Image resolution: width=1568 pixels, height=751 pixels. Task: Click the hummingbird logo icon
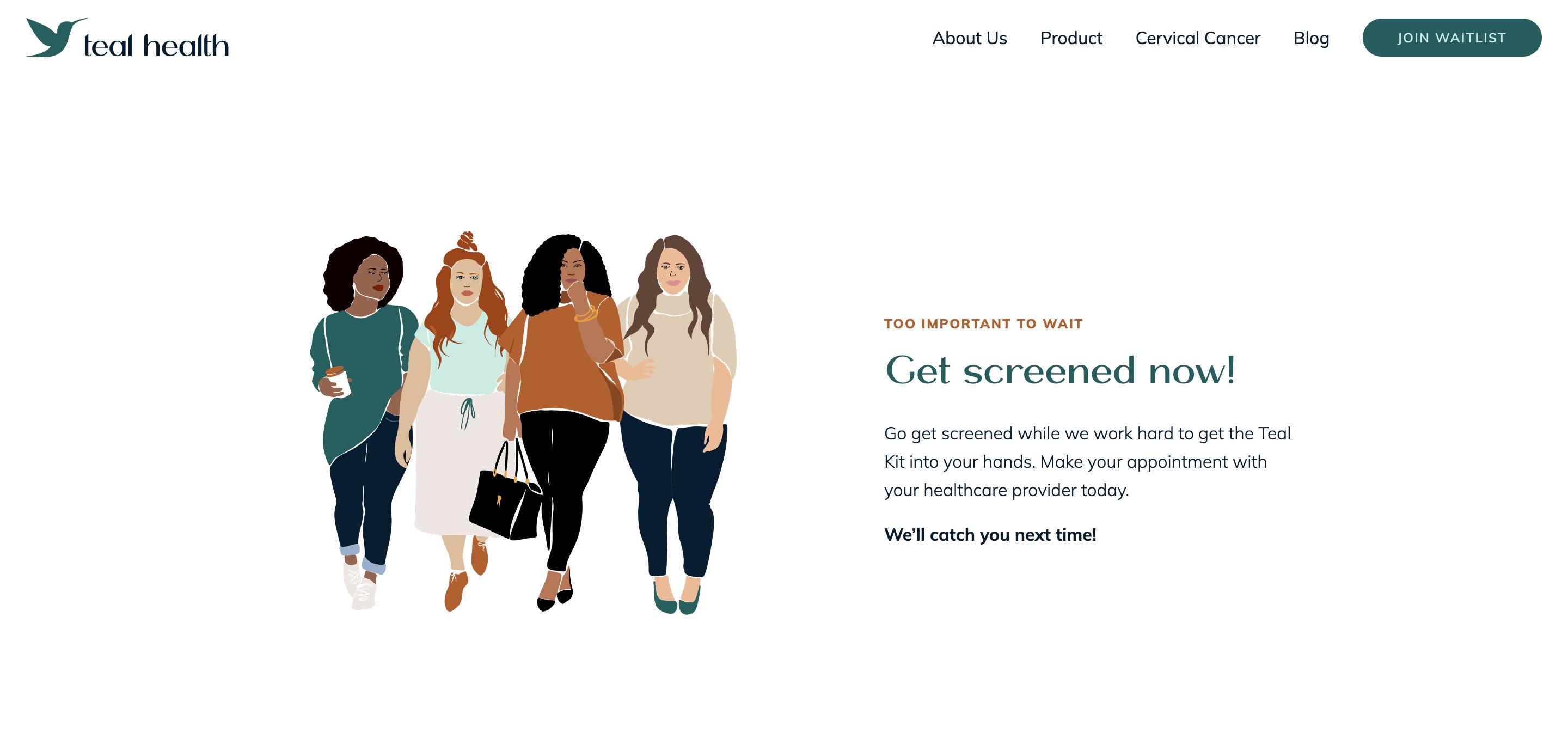(x=56, y=38)
